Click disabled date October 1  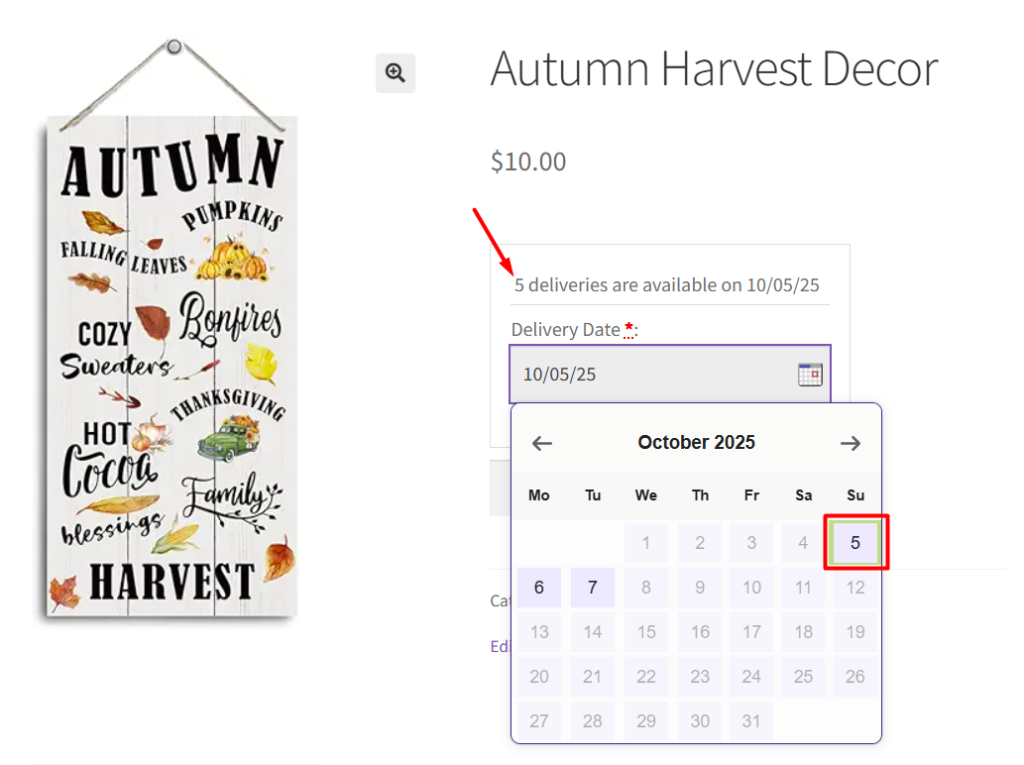646,543
